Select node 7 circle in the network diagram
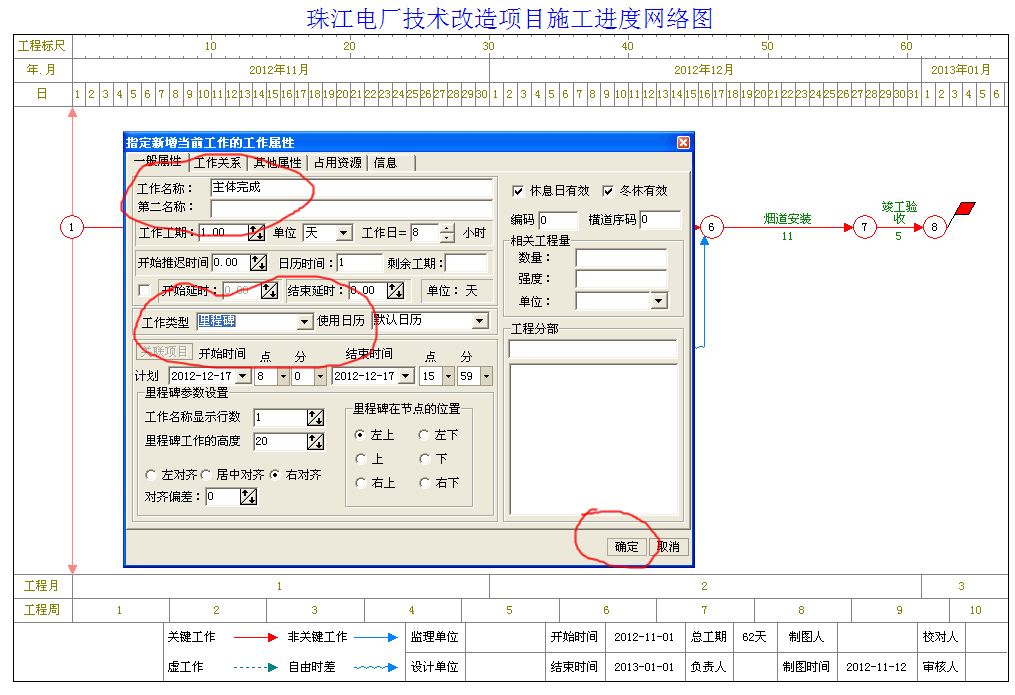The image size is (1015, 695). click(x=864, y=227)
